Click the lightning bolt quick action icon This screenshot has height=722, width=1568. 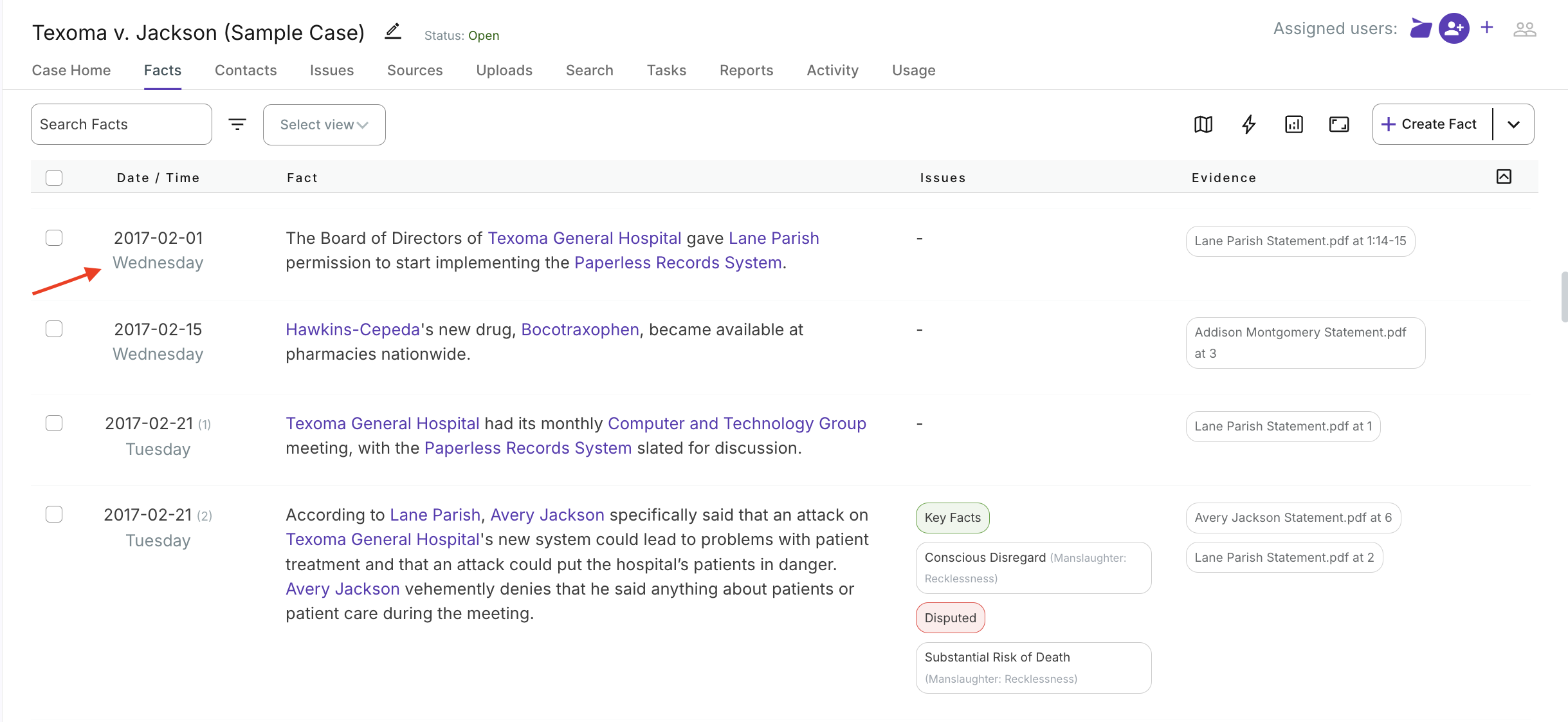[1248, 124]
